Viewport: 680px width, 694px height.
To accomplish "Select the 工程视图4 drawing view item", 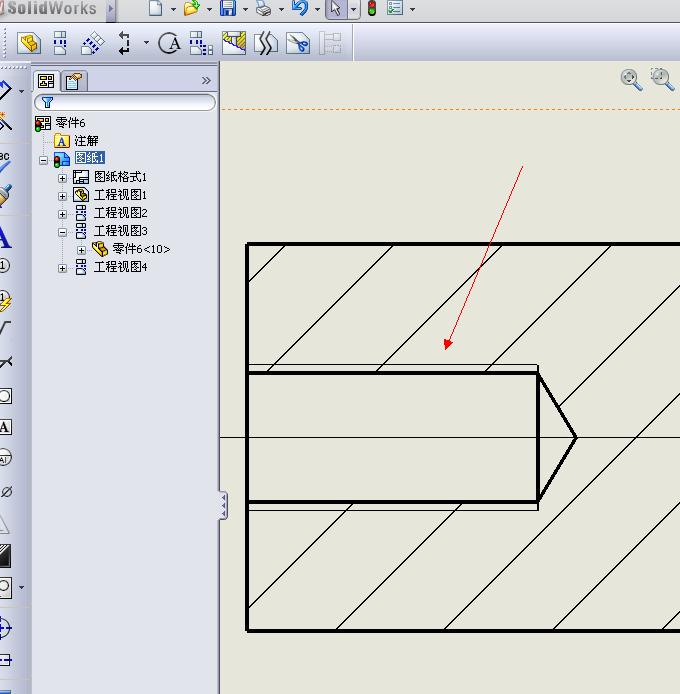I will [120, 267].
